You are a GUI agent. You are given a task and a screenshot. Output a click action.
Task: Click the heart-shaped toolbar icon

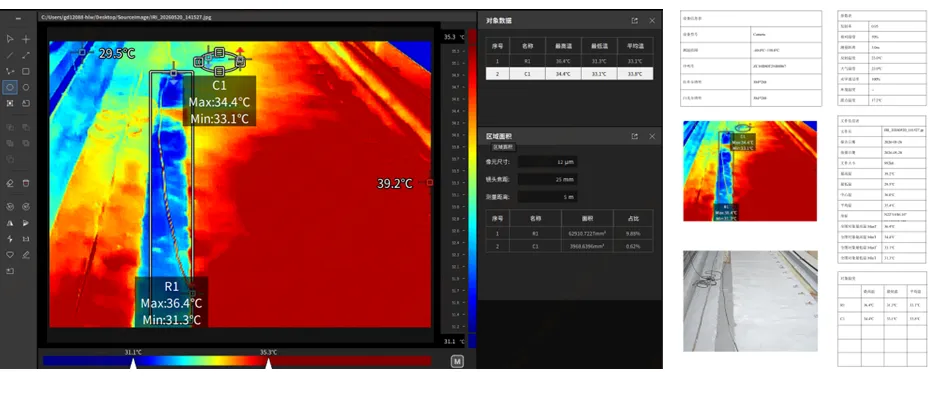click(10, 255)
